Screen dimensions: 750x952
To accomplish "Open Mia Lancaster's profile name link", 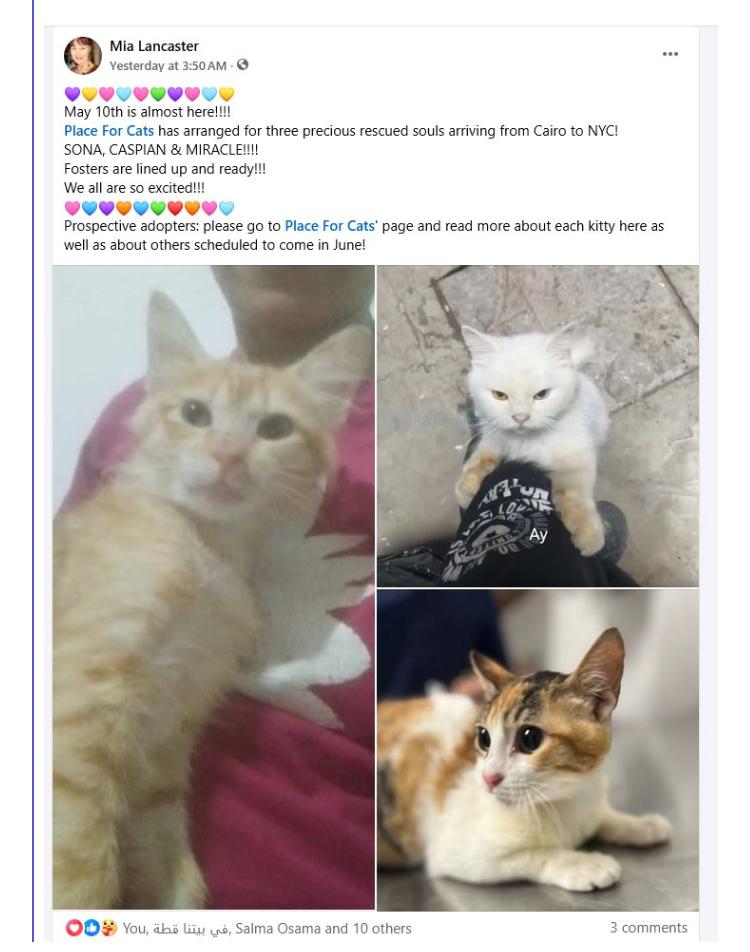I will [154, 46].
